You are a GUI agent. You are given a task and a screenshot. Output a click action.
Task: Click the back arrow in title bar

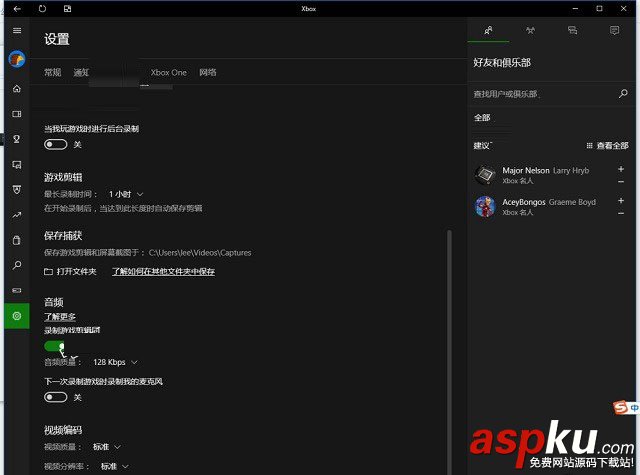[x=17, y=9]
